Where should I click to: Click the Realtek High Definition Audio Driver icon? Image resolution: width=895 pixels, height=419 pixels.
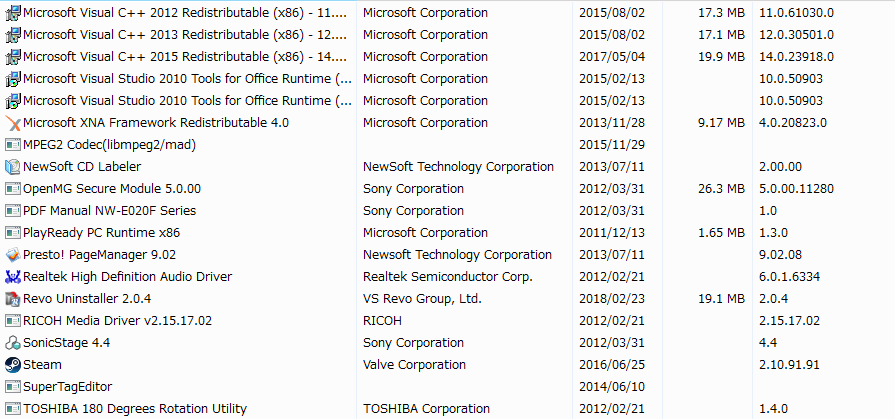[x=13, y=277]
